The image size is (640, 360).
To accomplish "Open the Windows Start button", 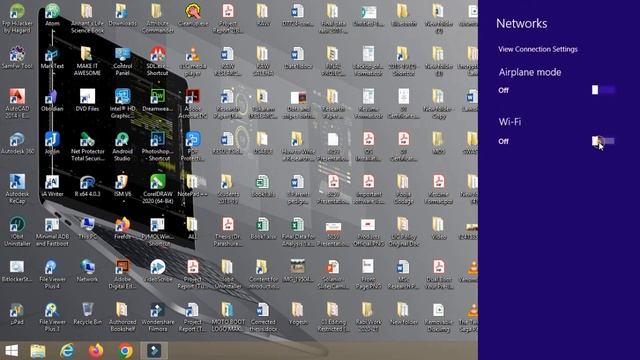I will coord(11,351).
